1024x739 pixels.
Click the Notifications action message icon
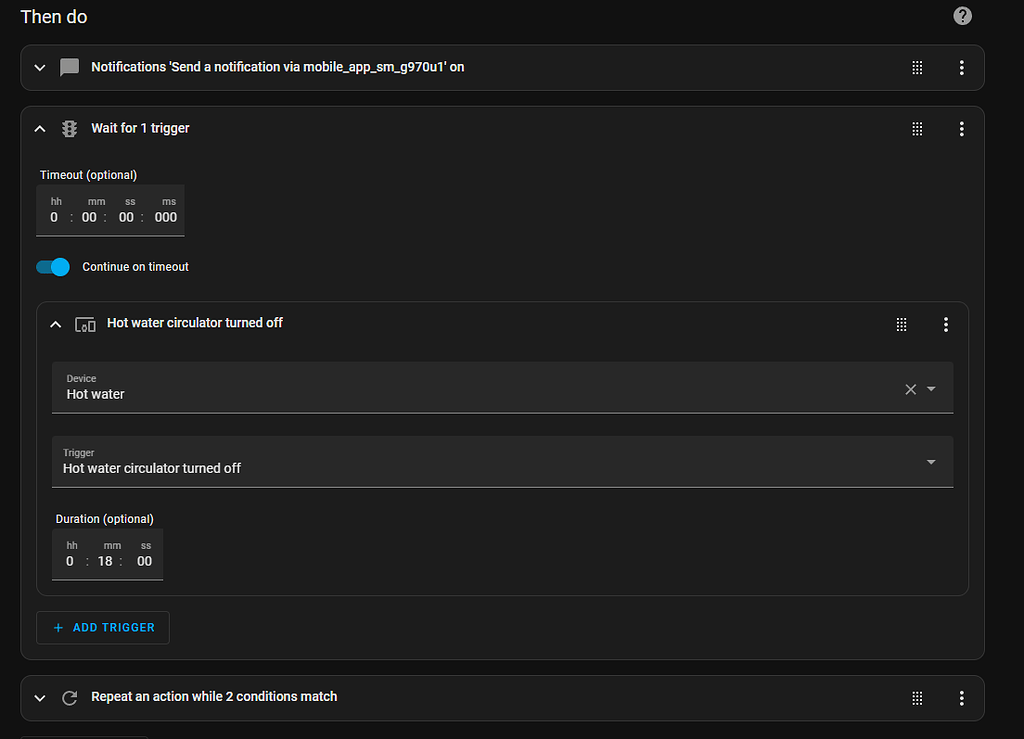click(x=69, y=67)
